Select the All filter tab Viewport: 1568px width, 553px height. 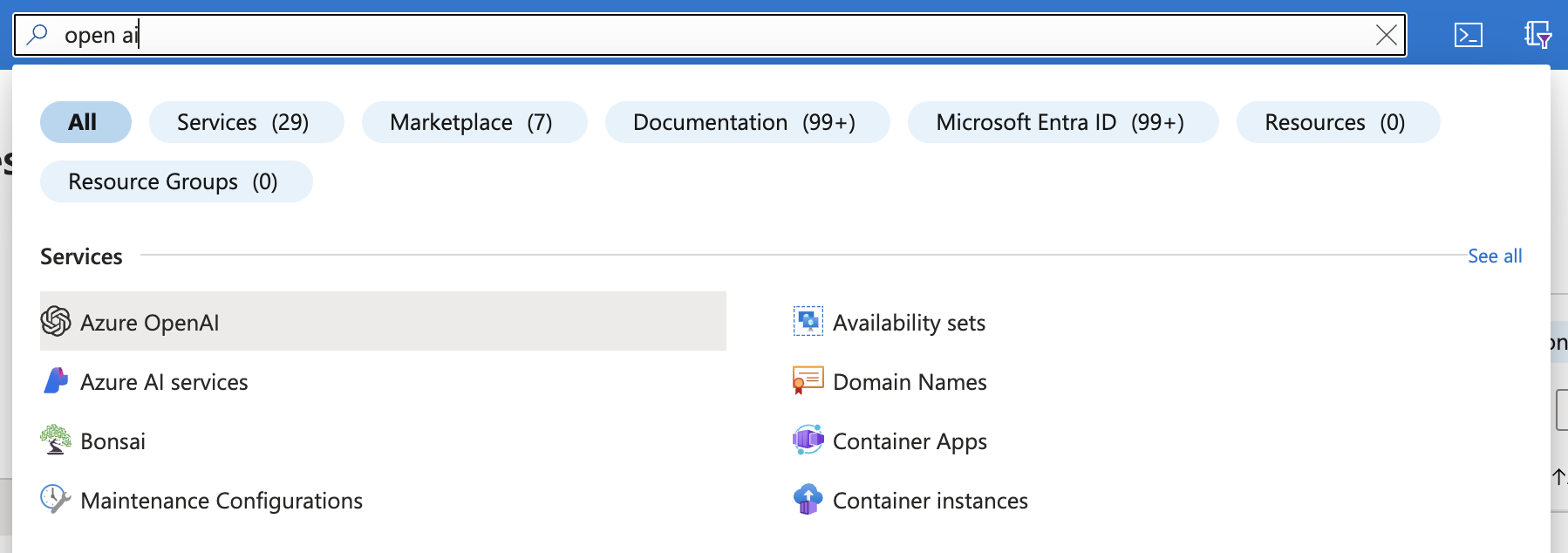coord(85,122)
